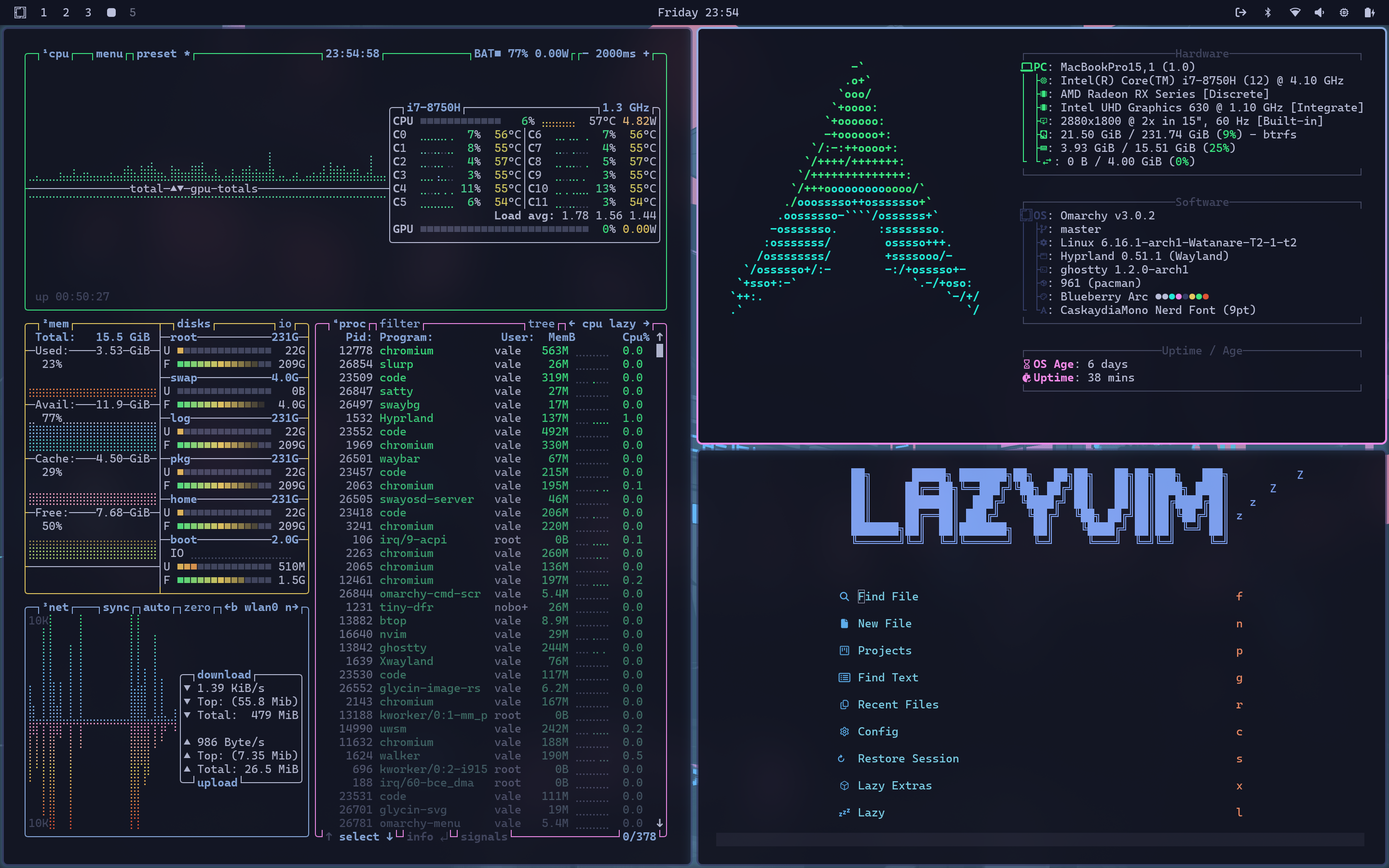Toggle auto scaling in btop net panel
Screen dimensions: 1389x868
[156, 608]
